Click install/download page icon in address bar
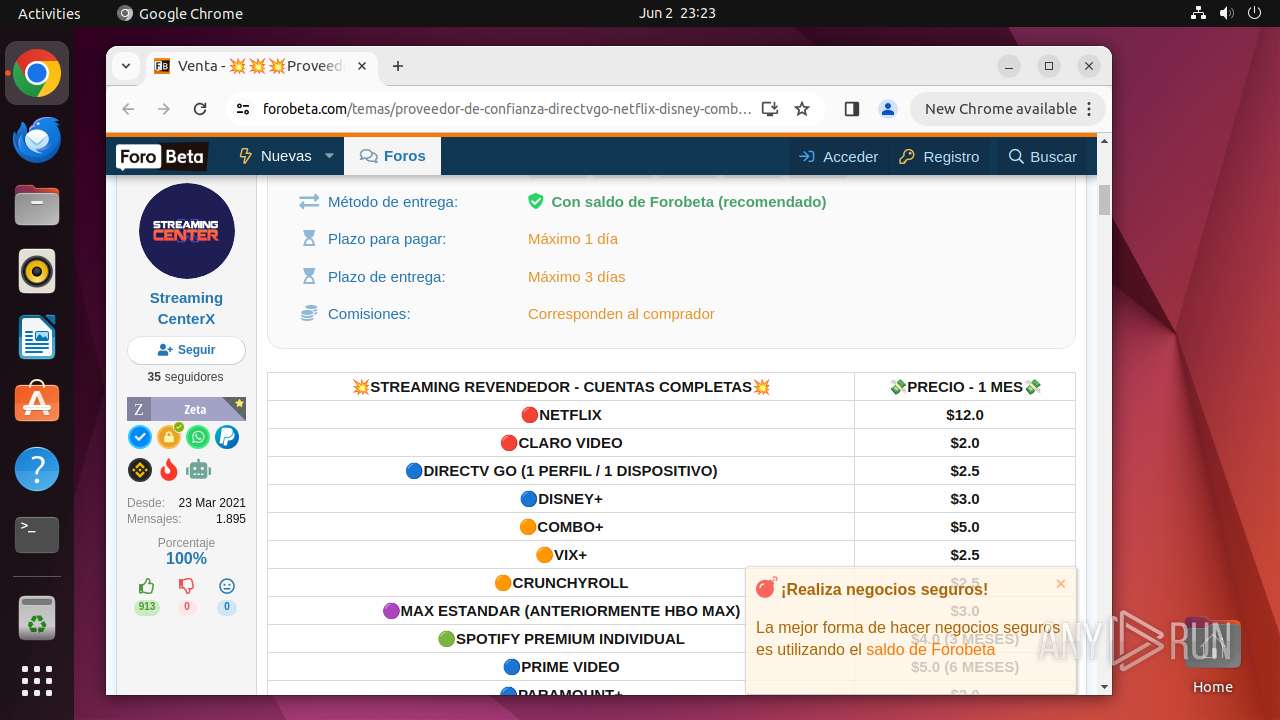The image size is (1280, 720). [770, 109]
